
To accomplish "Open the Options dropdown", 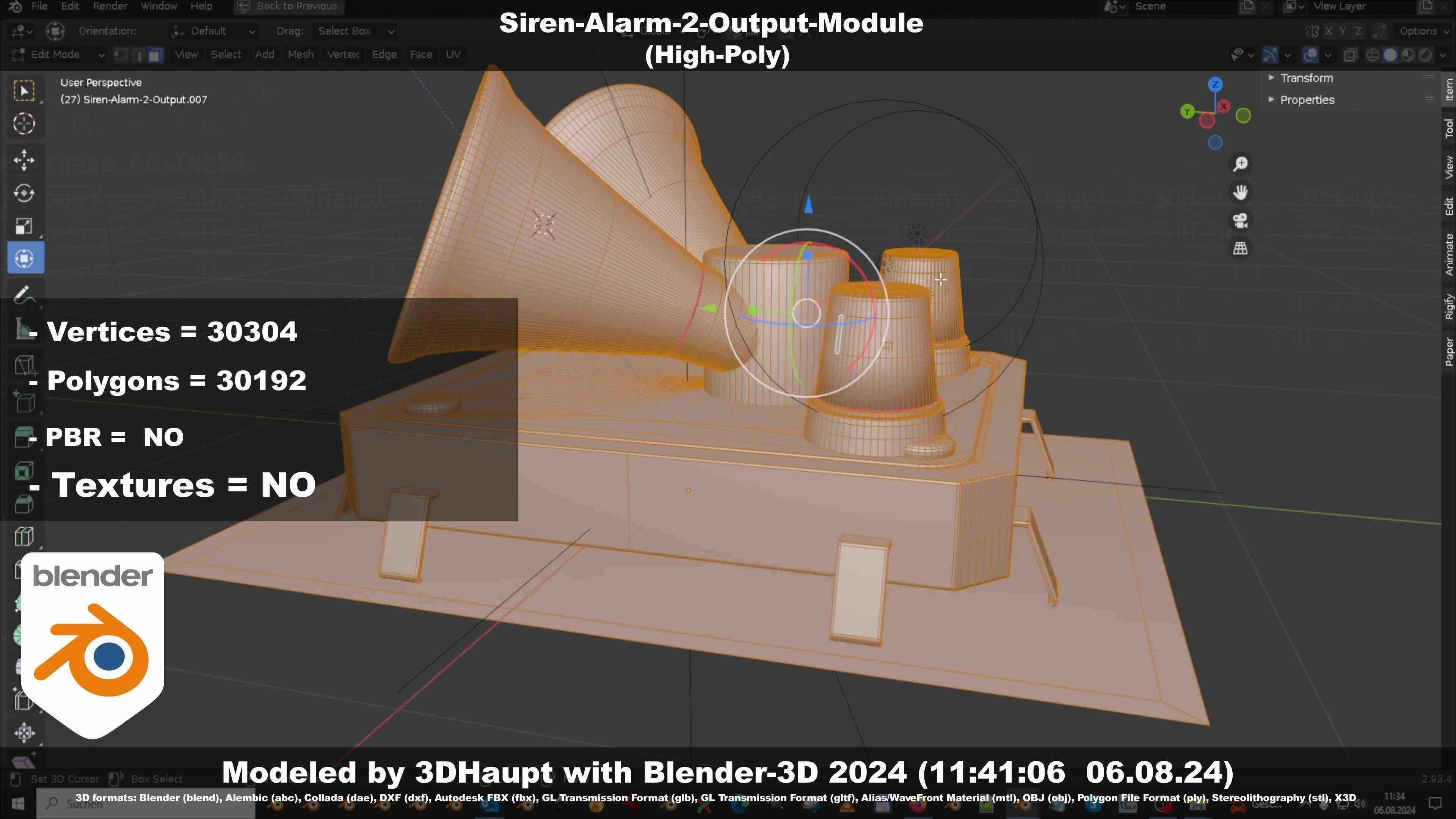I will coord(1423,31).
